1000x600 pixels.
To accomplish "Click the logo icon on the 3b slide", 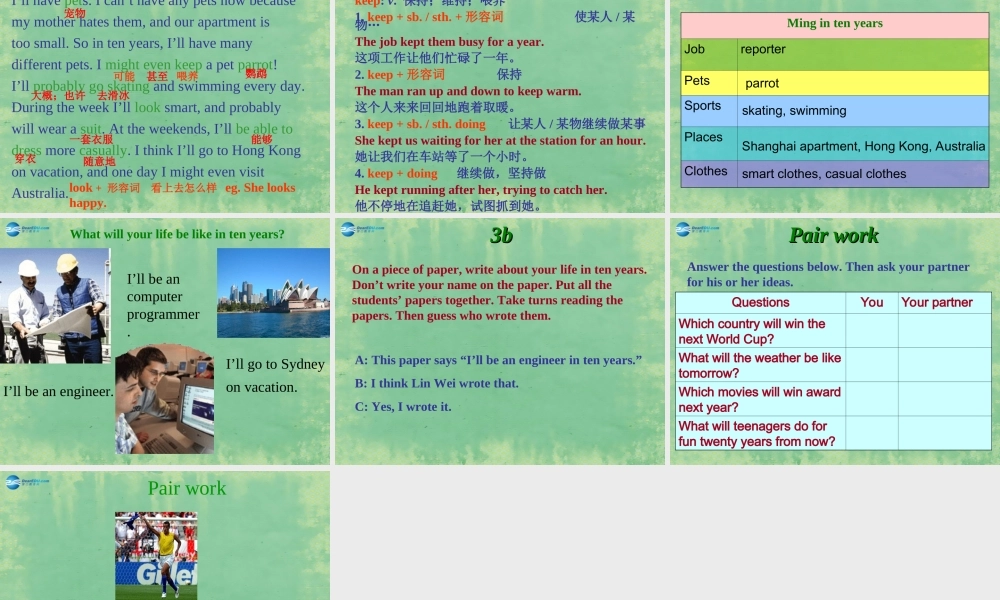I will (x=348, y=229).
